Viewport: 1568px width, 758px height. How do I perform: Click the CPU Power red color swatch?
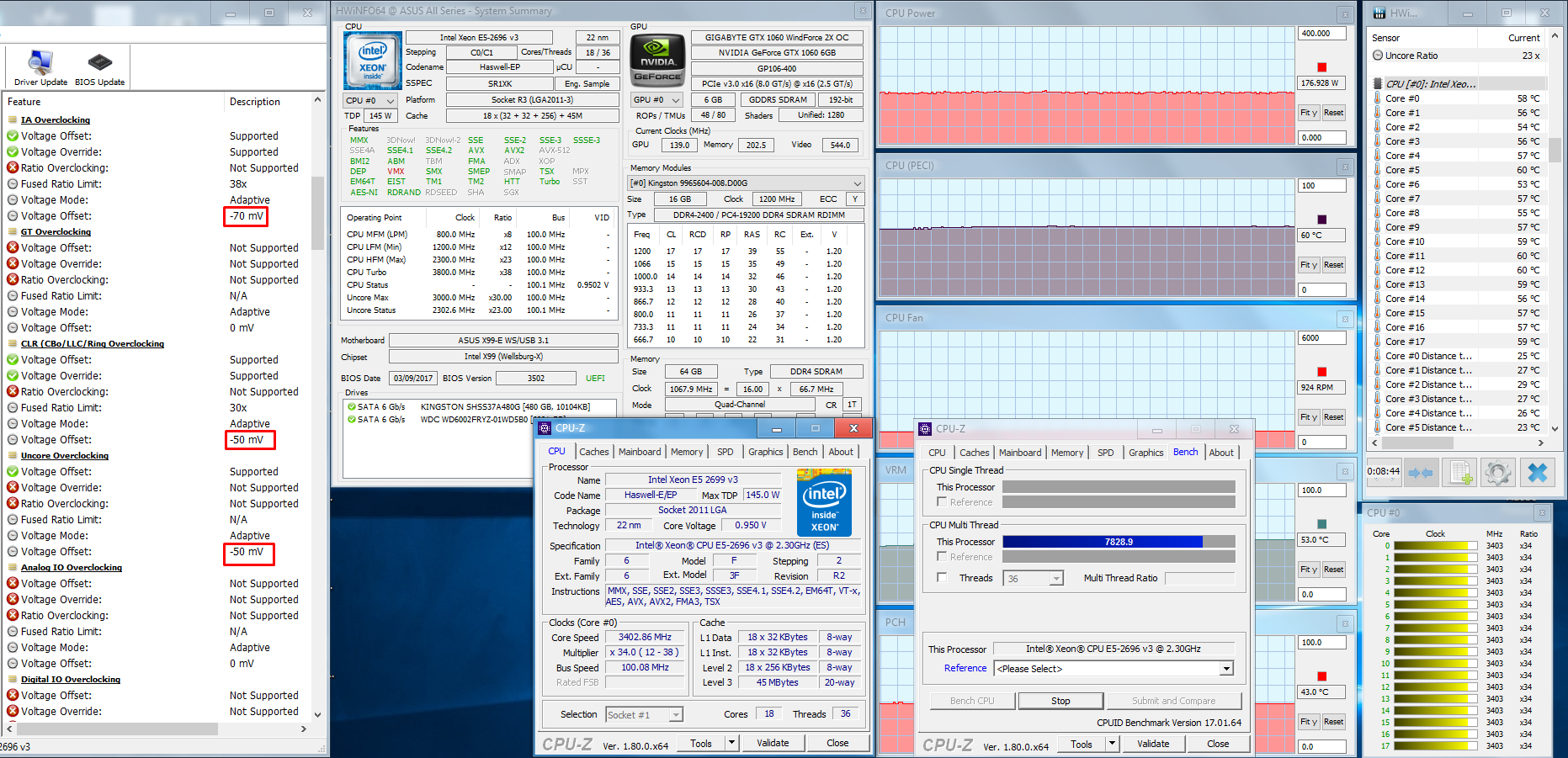1321,67
